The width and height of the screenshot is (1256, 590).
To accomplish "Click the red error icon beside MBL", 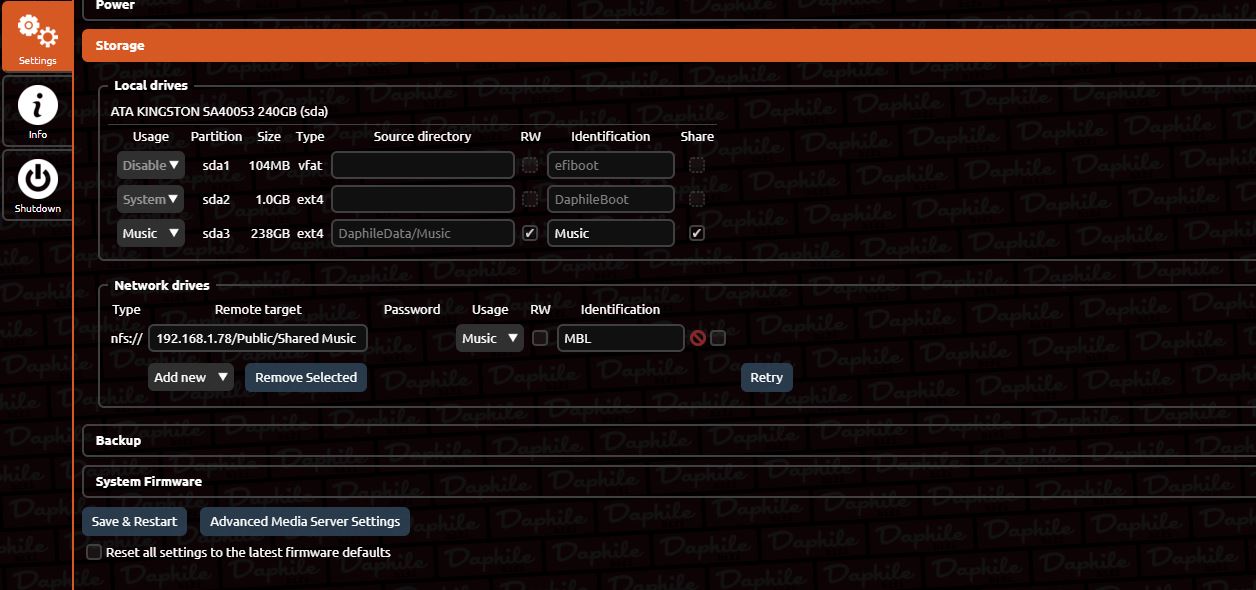I will point(698,338).
